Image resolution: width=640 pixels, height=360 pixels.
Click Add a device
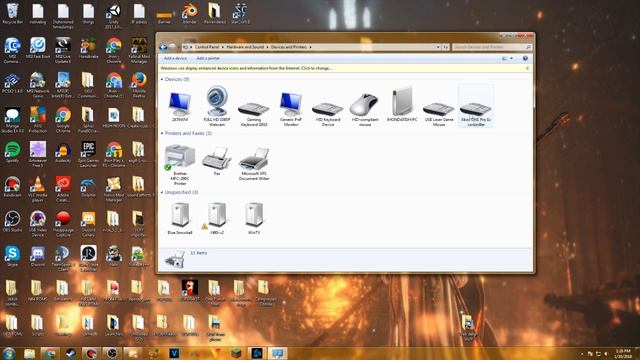coord(175,59)
